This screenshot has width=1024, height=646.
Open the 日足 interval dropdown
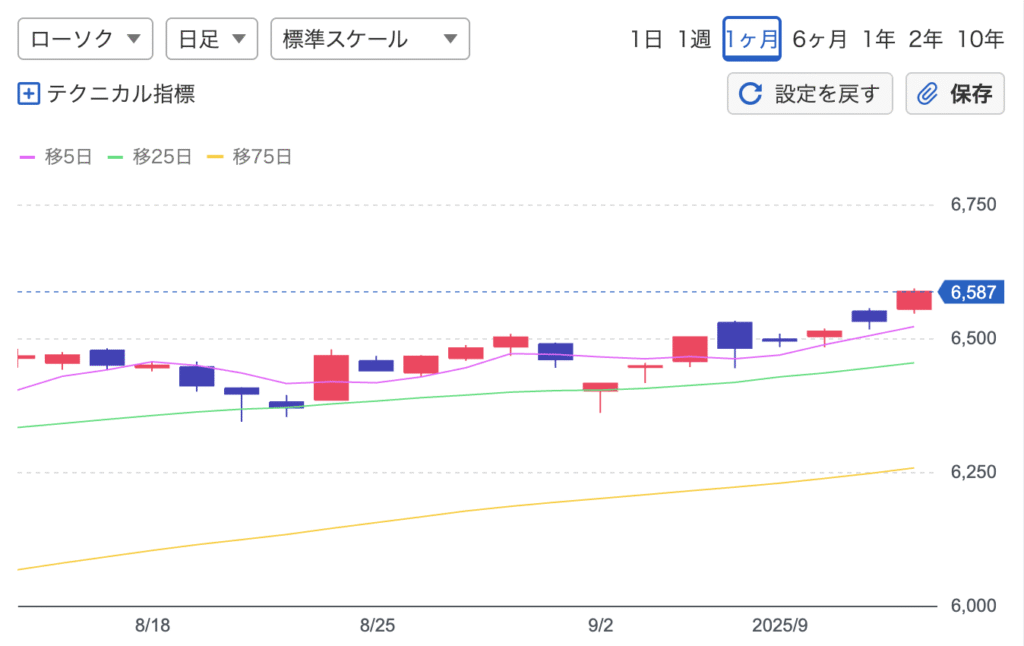pyautogui.click(x=211, y=39)
